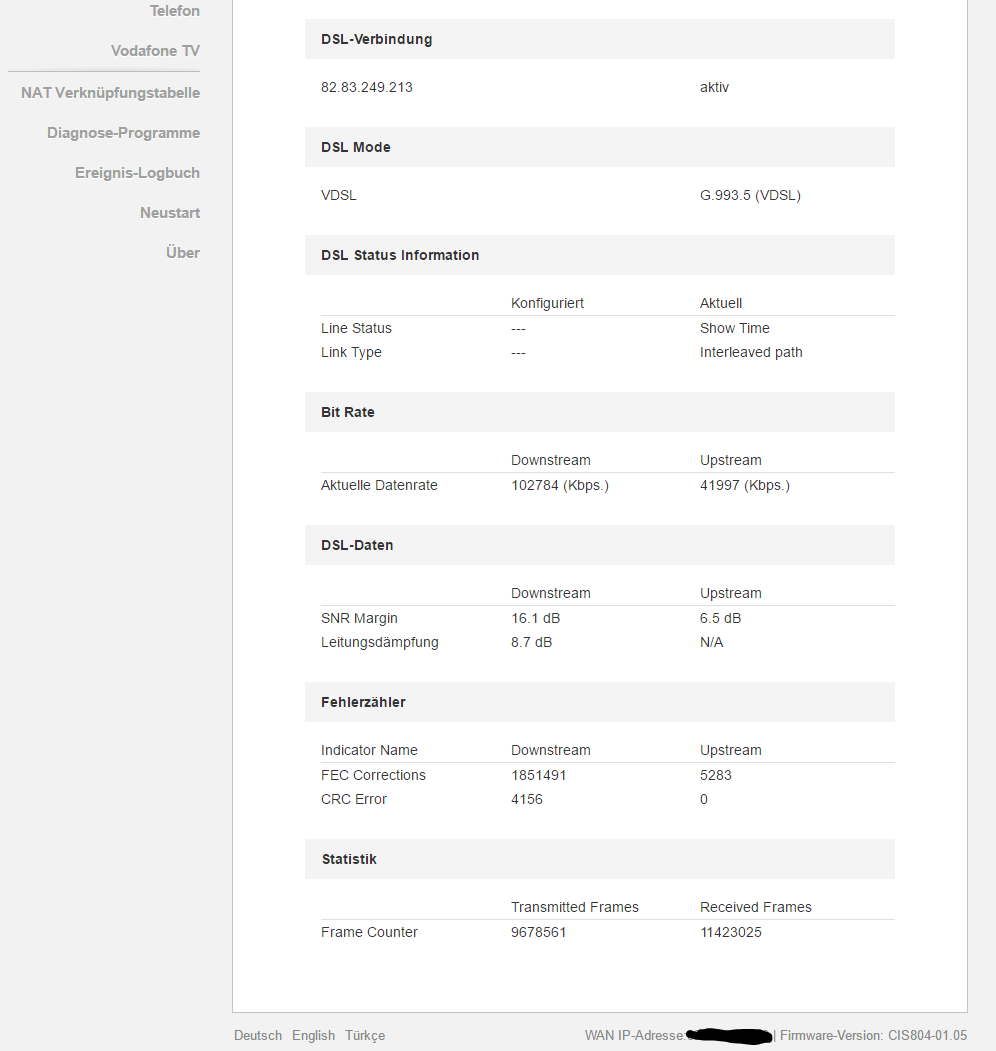Click the Bit Rate section header
This screenshot has width=996, height=1051.
pos(600,412)
